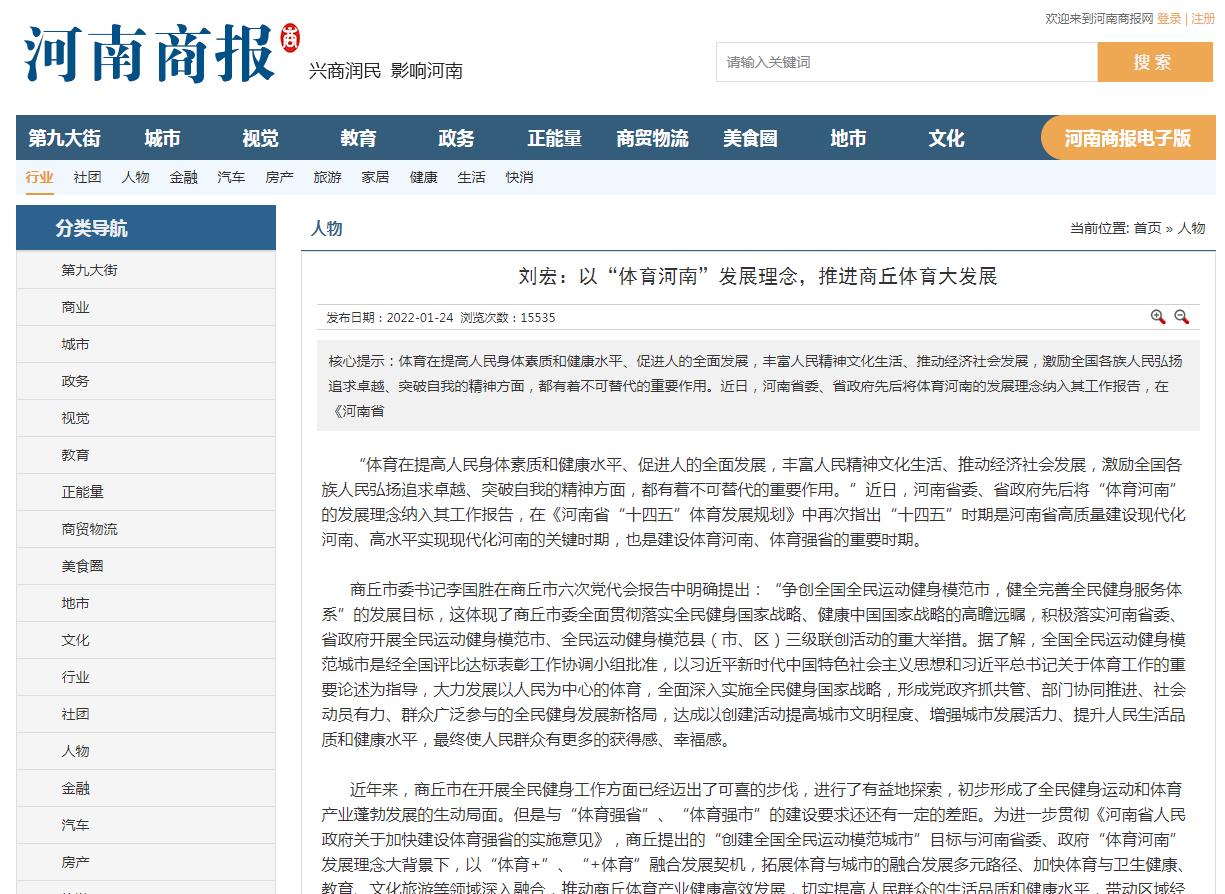The height and width of the screenshot is (894, 1225).
Task: Click 金融 in category sidebar
Action: [146, 788]
